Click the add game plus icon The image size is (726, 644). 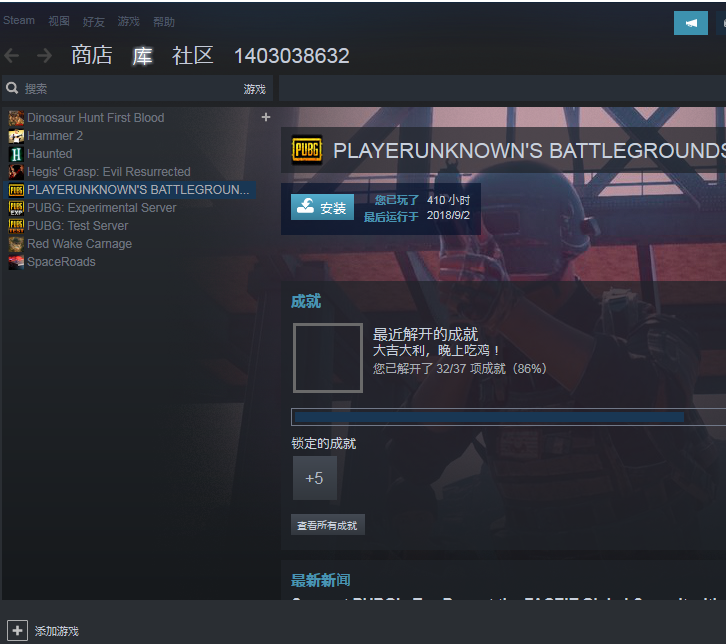(x=18, y=631)
